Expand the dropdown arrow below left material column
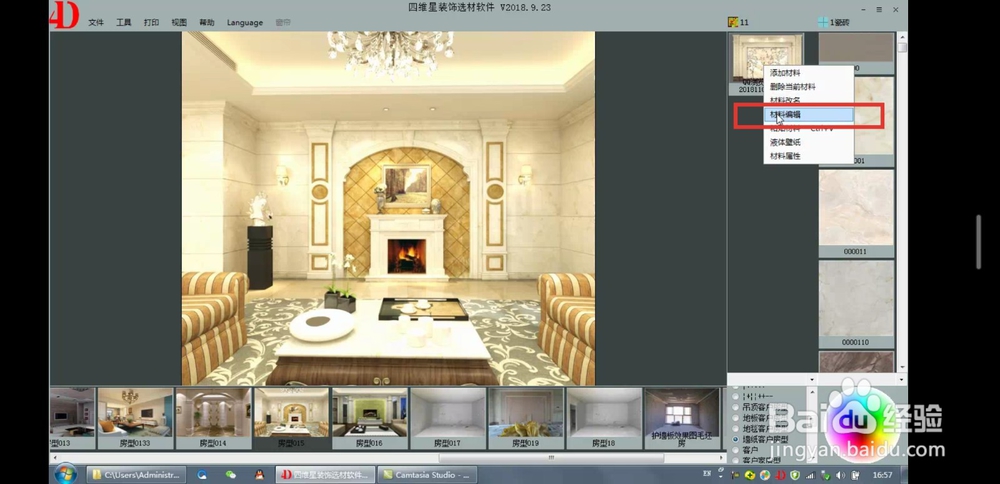This screenshot has width=1000, height=484. click(812, 379)
